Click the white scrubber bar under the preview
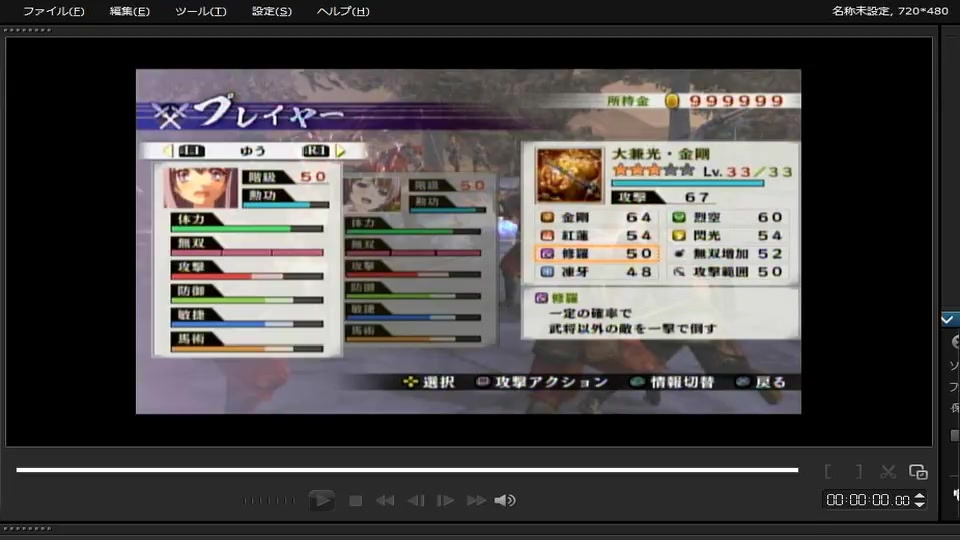The height and width of the screenshot is (540, 960). click(407, 470)
